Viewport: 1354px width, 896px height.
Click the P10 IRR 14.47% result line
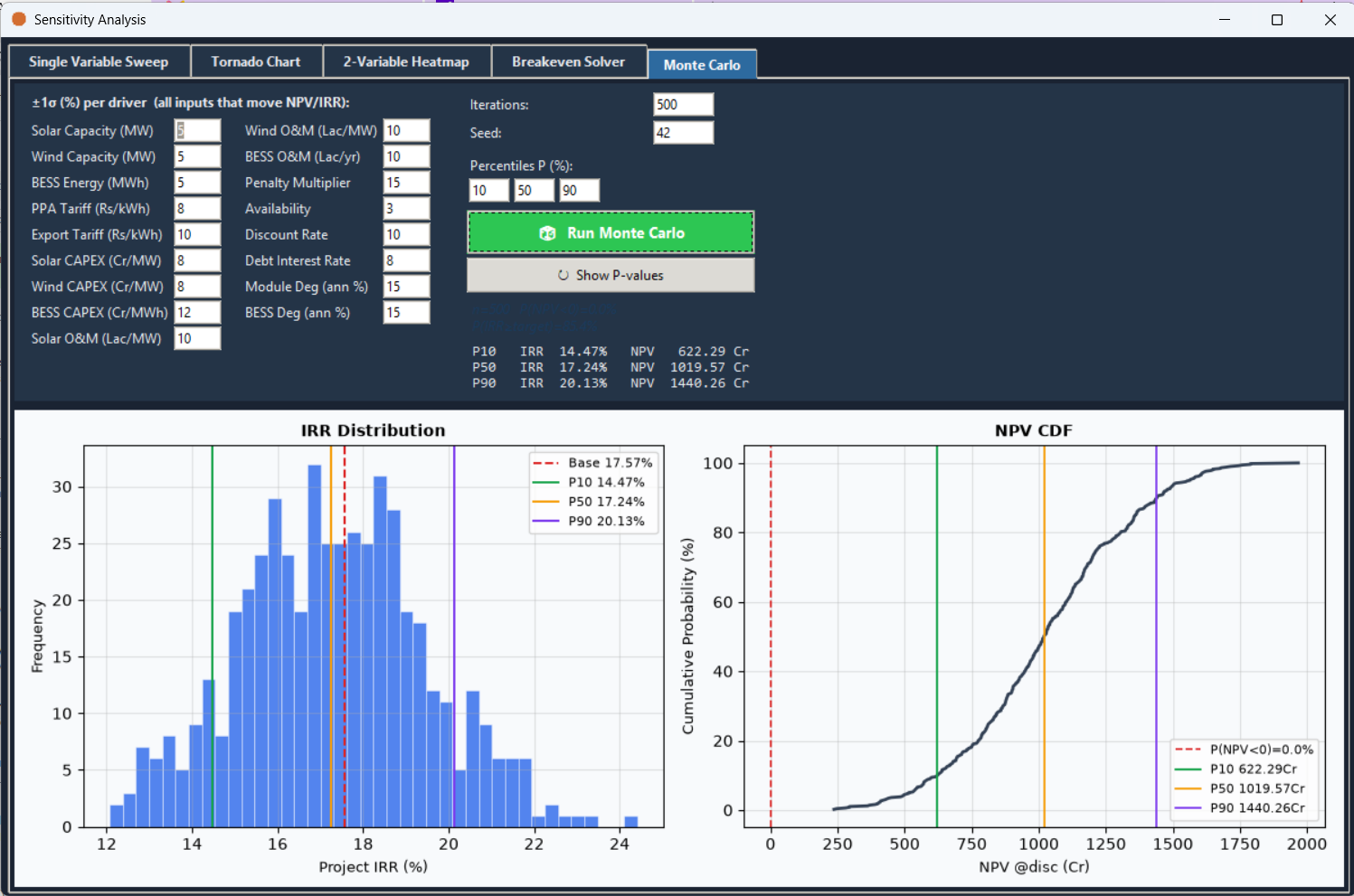pos(611,351)
